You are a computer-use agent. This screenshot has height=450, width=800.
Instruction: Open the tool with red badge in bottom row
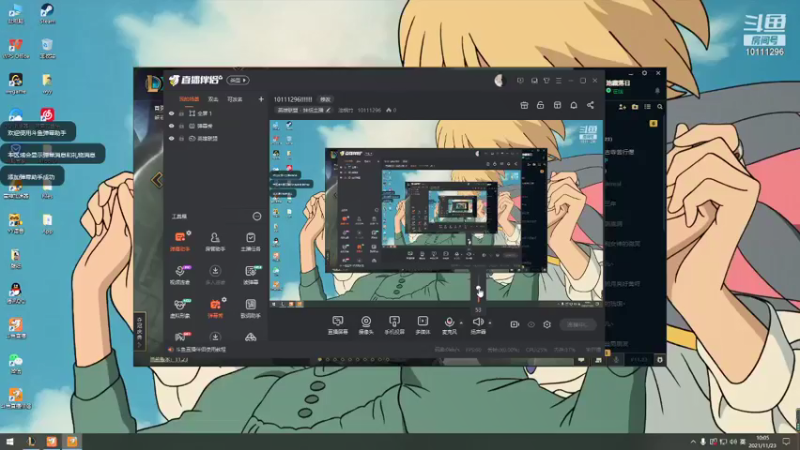tap(180, 337)
